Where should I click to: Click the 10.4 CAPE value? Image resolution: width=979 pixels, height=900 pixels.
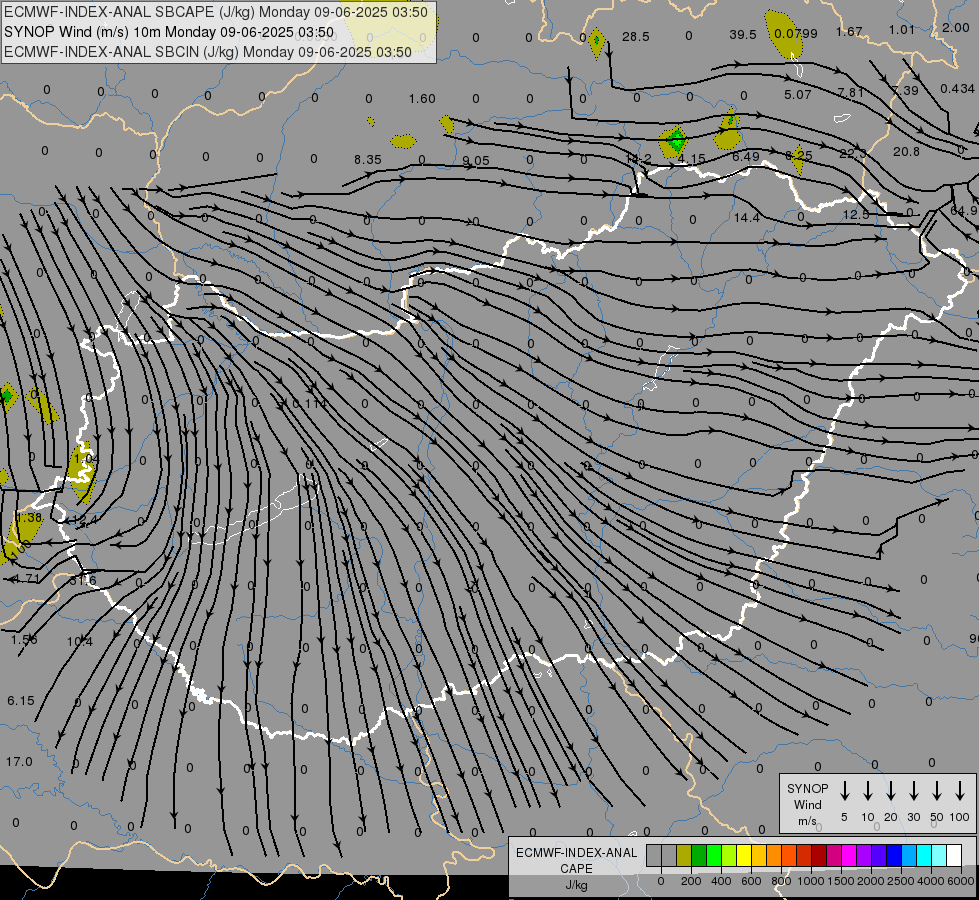coord(80,641)
